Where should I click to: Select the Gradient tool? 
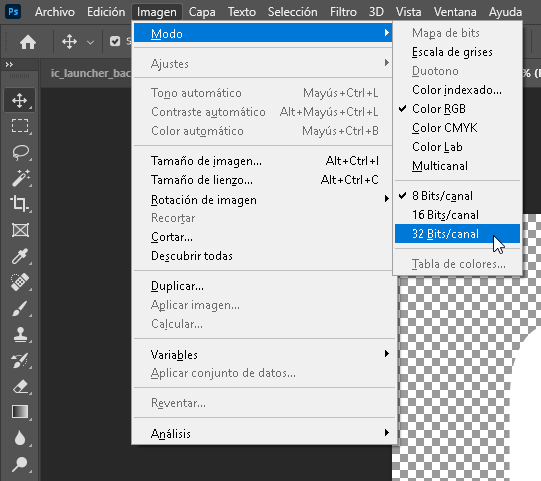(x=20, y=412)
